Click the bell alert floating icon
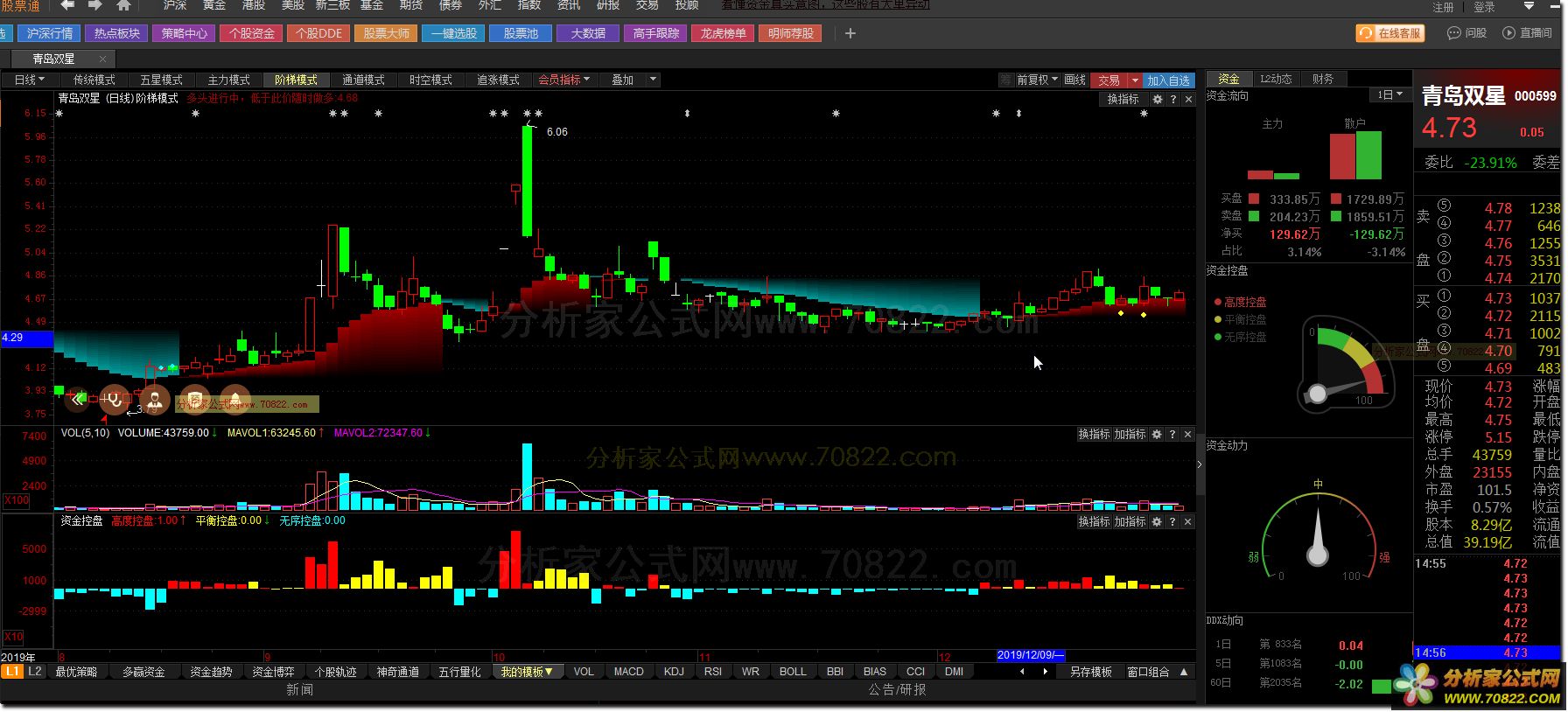 [235, 400]
